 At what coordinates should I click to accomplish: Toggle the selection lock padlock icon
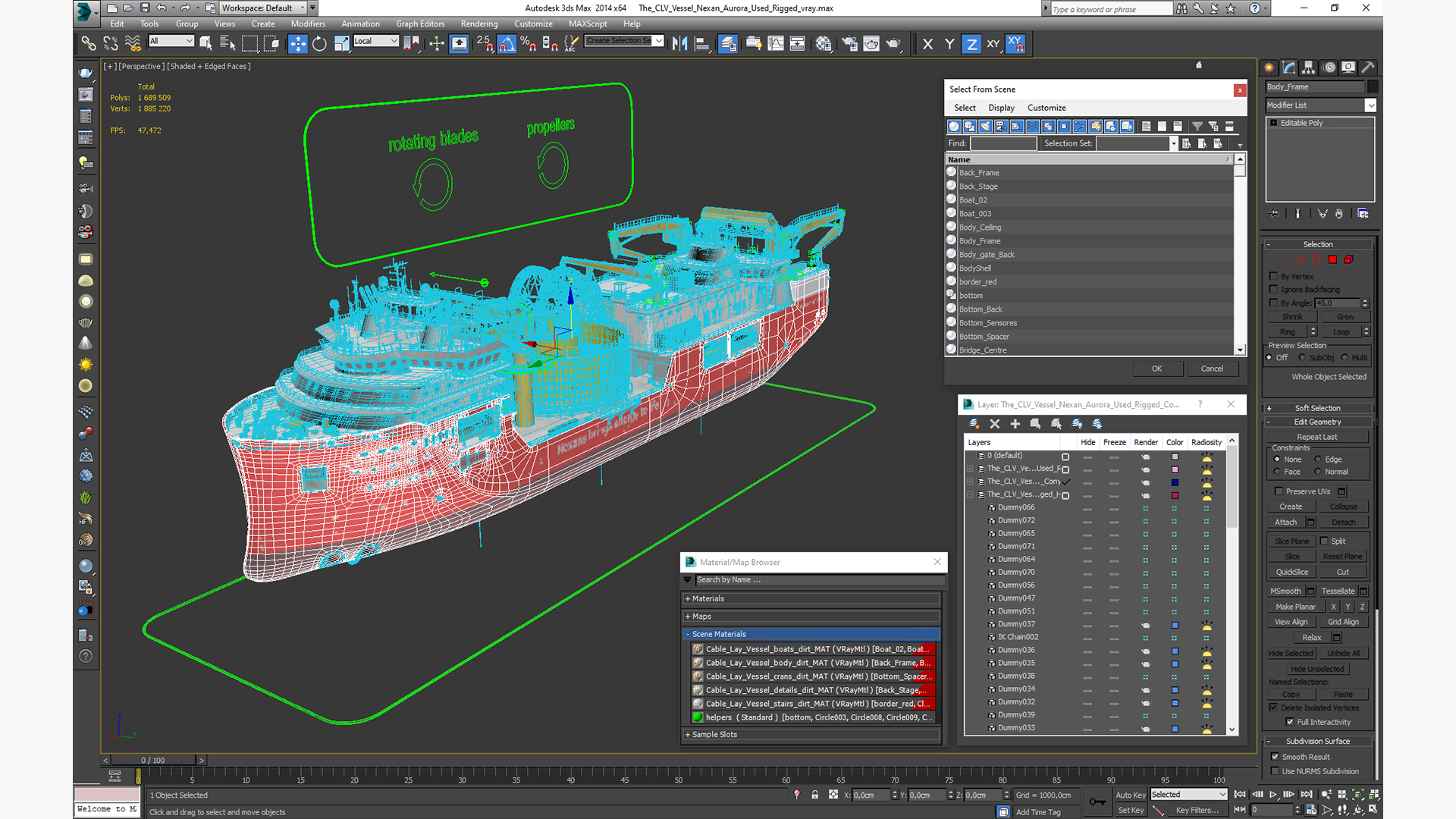click(x=814, y=795)
